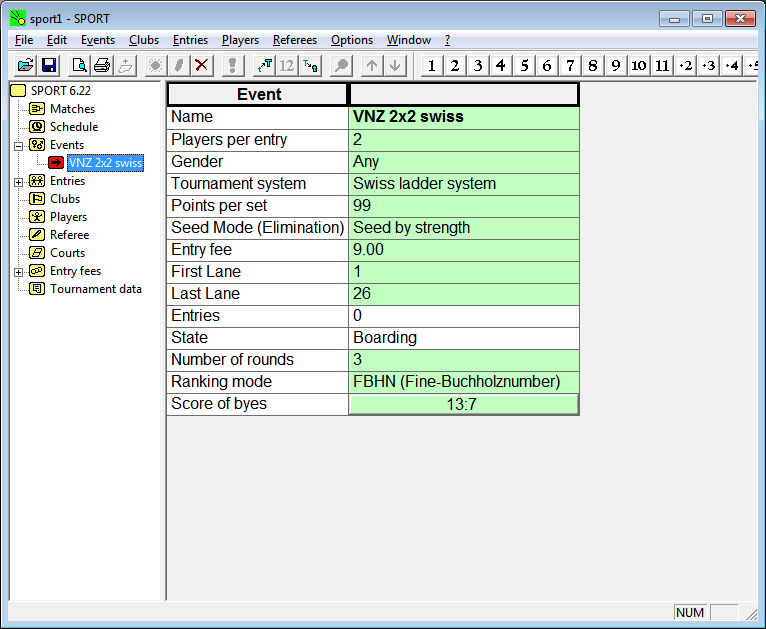Click the Open file toolbar icon
This screenshot has width=766, height=629.
[26, 66]
